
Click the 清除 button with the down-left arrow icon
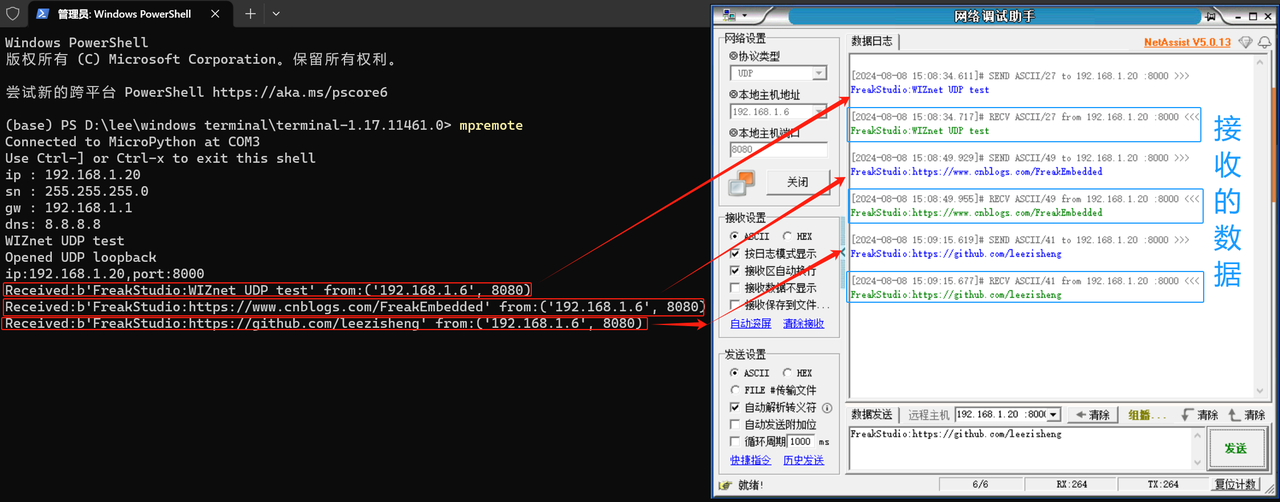point(1199,414)
